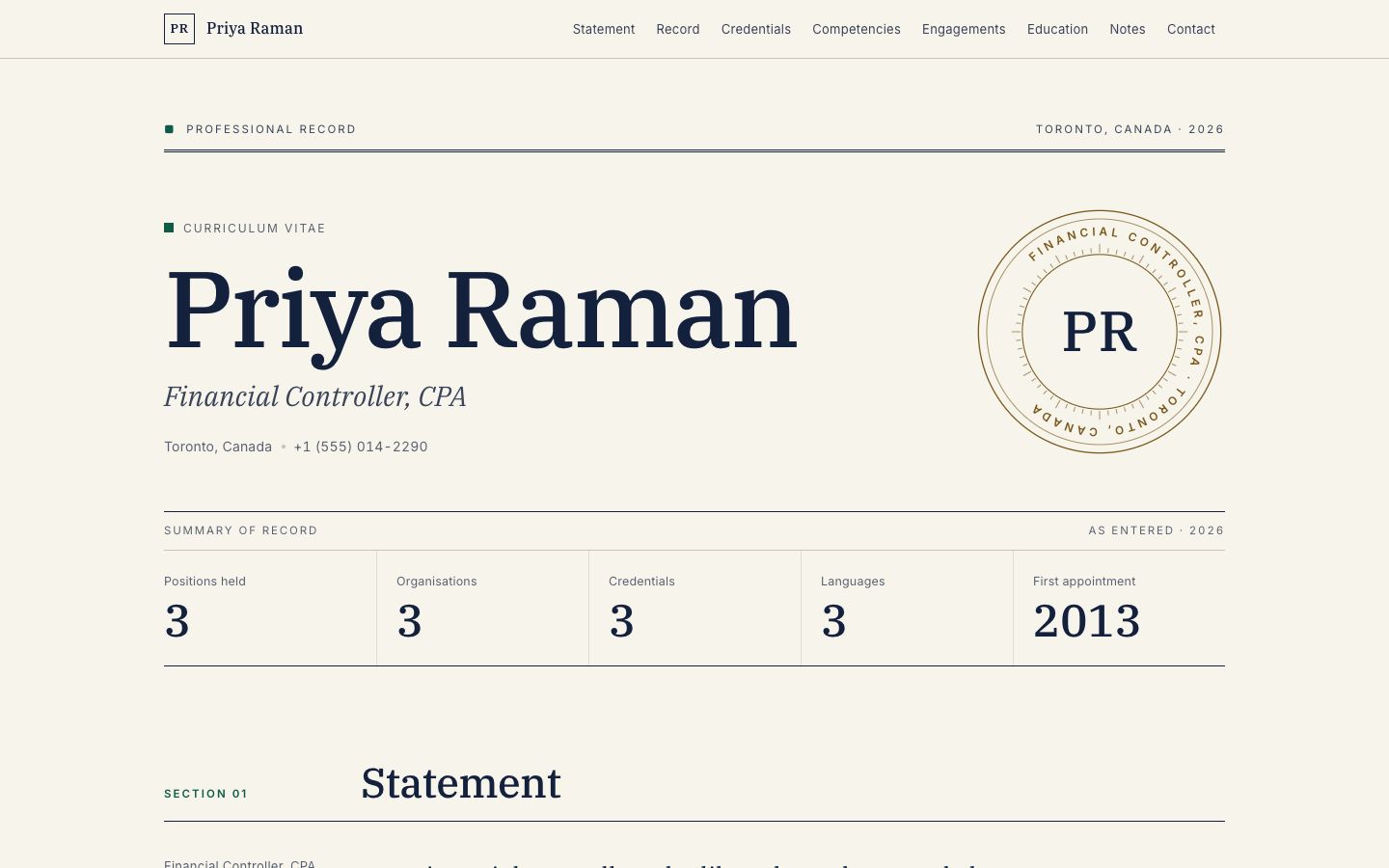Click the SECTION 01 label
Image resolution: width=1389 pixels, height=868 pixels.
(x=205, y=794)
